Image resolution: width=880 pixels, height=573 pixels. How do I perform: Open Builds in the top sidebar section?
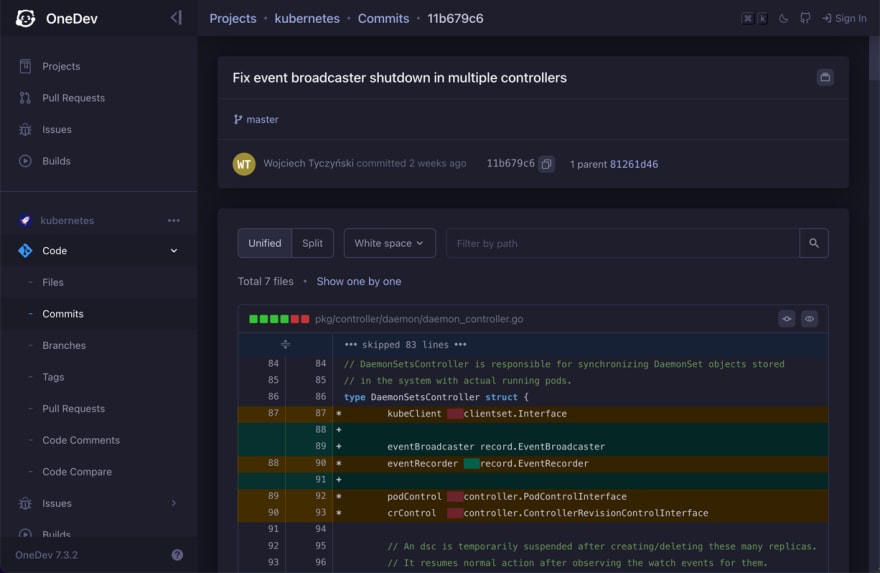[56, 161]
